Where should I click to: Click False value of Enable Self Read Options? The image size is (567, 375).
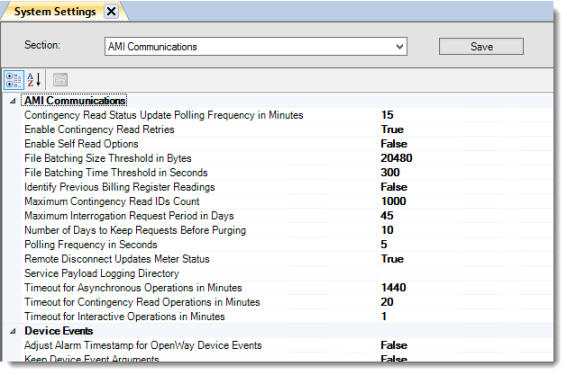394,144
